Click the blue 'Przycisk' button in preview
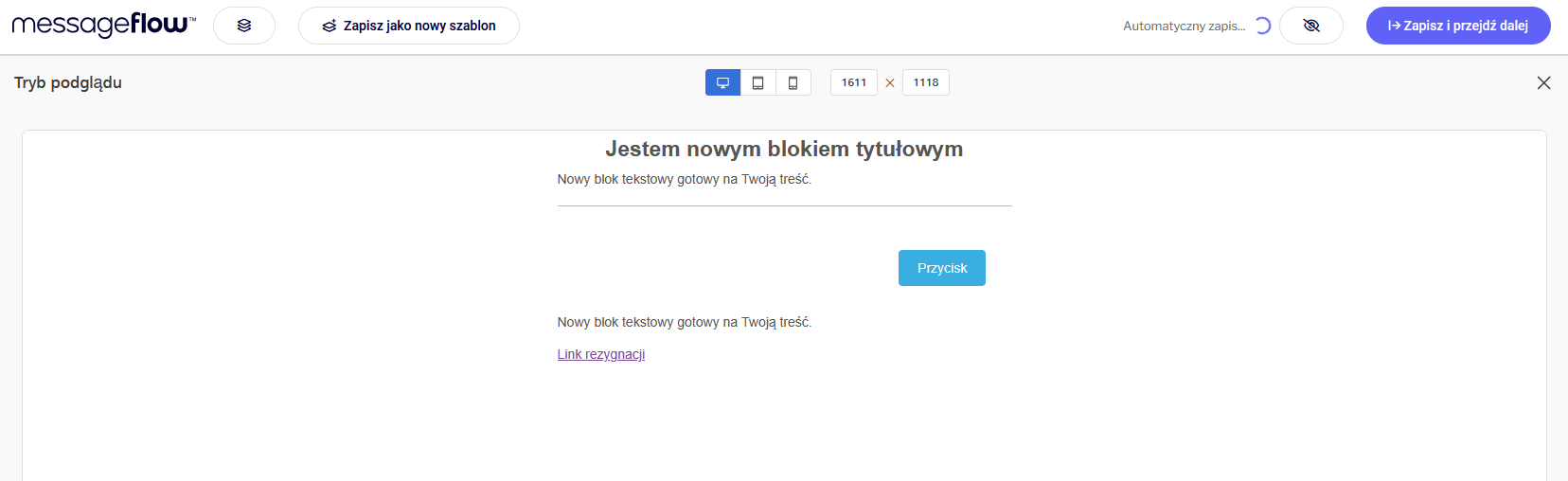1568x481 pixels. (941, 268)
